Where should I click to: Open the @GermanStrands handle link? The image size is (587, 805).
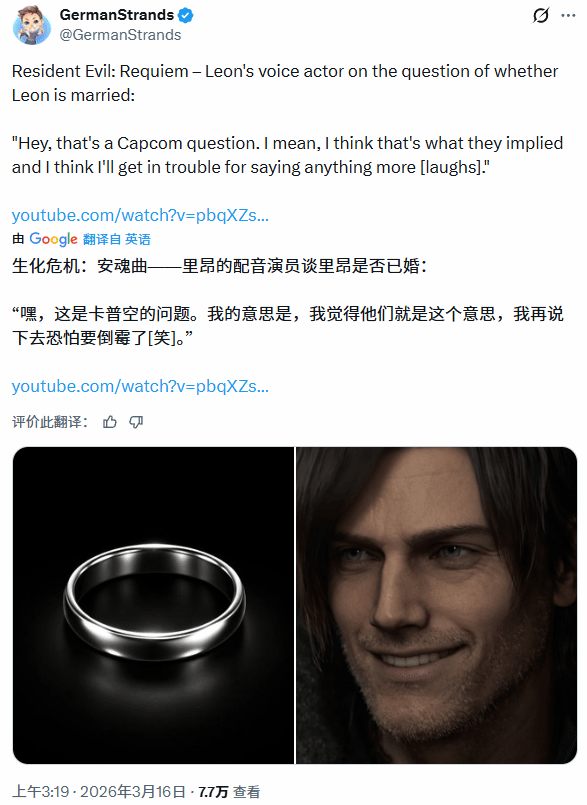click(121, 35)
